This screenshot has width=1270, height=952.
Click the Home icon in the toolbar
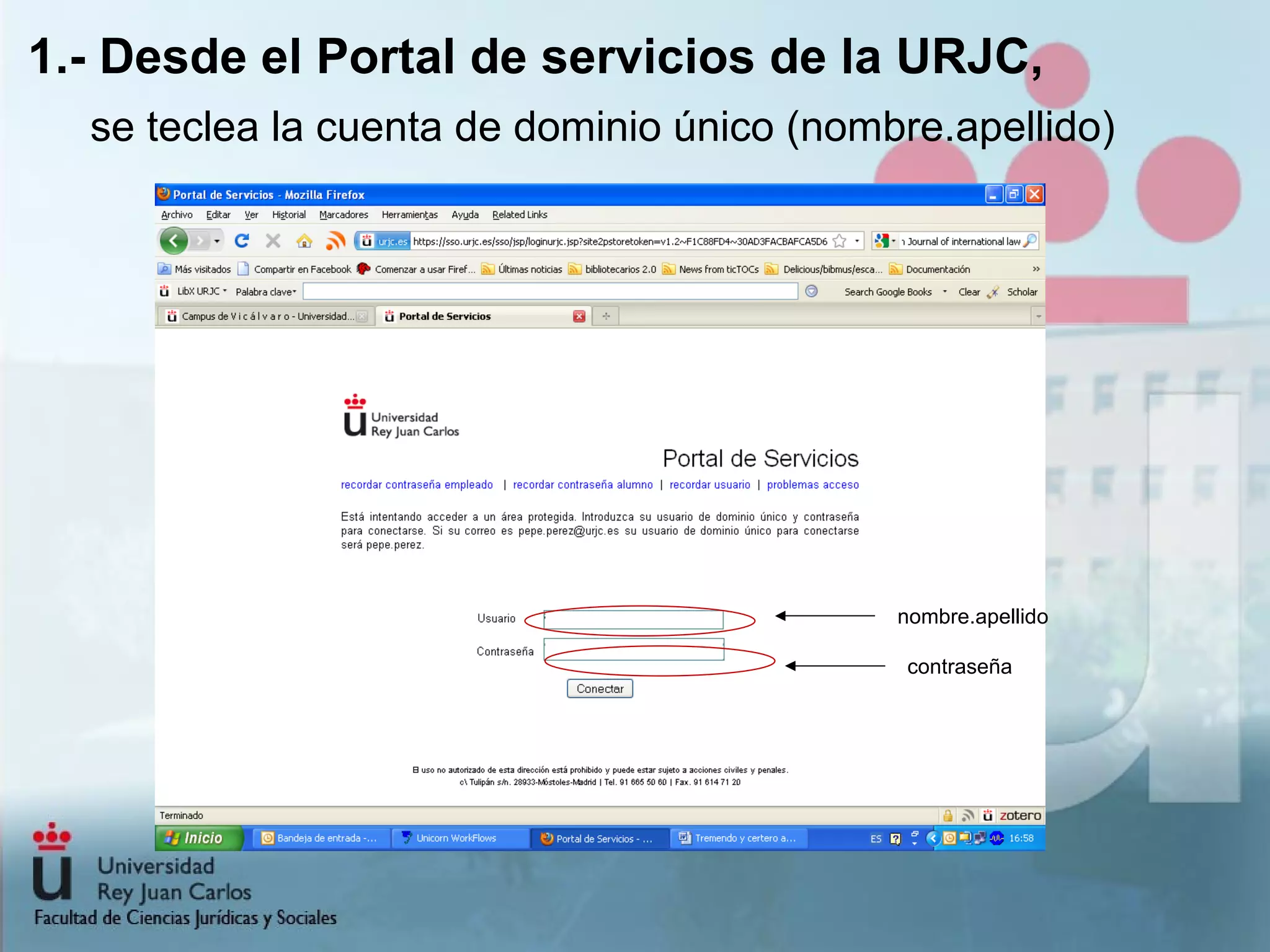coord(304,241)
